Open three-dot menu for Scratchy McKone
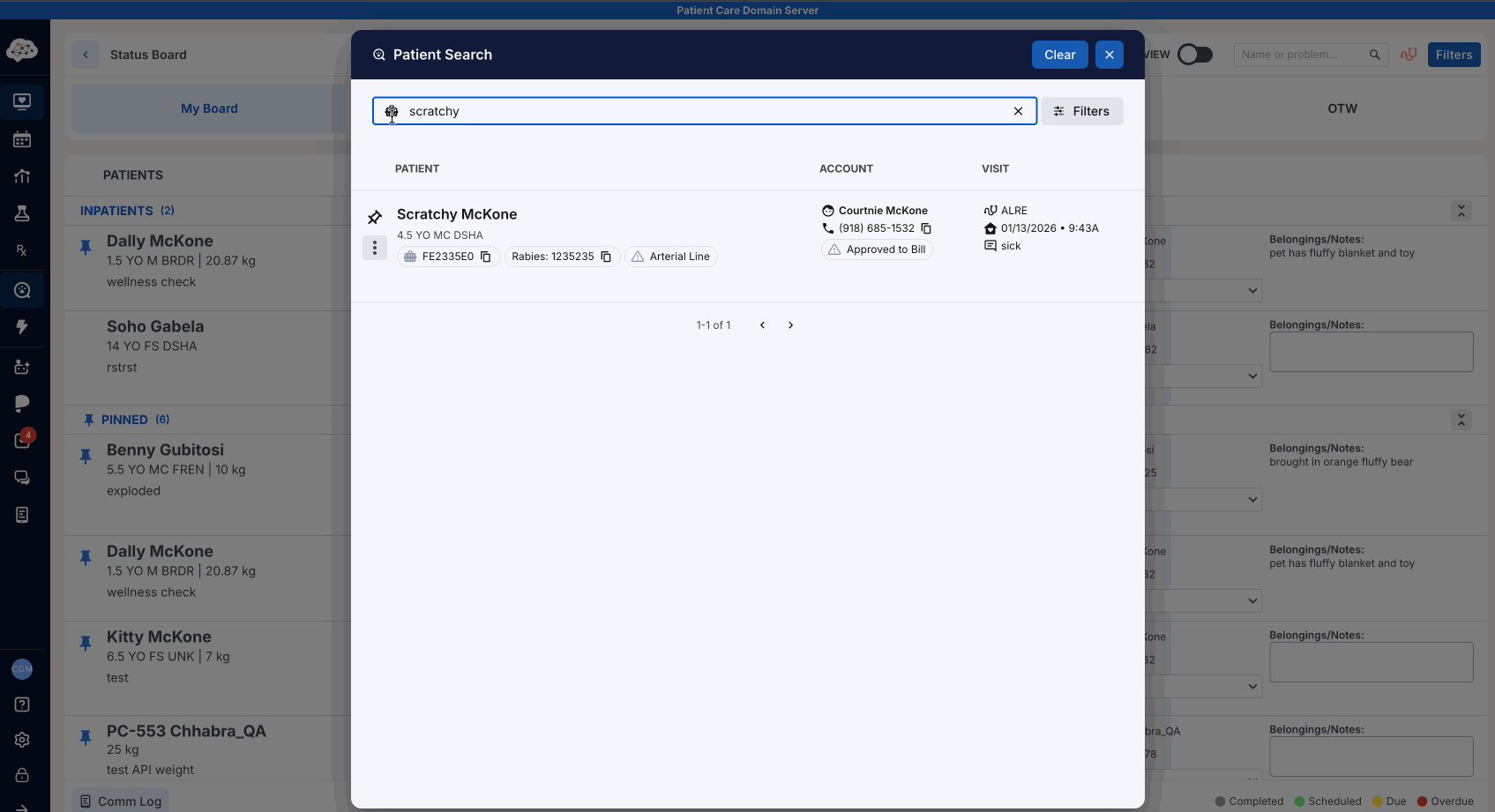This screenshot has width=1495, height=812. pos(375,248)
